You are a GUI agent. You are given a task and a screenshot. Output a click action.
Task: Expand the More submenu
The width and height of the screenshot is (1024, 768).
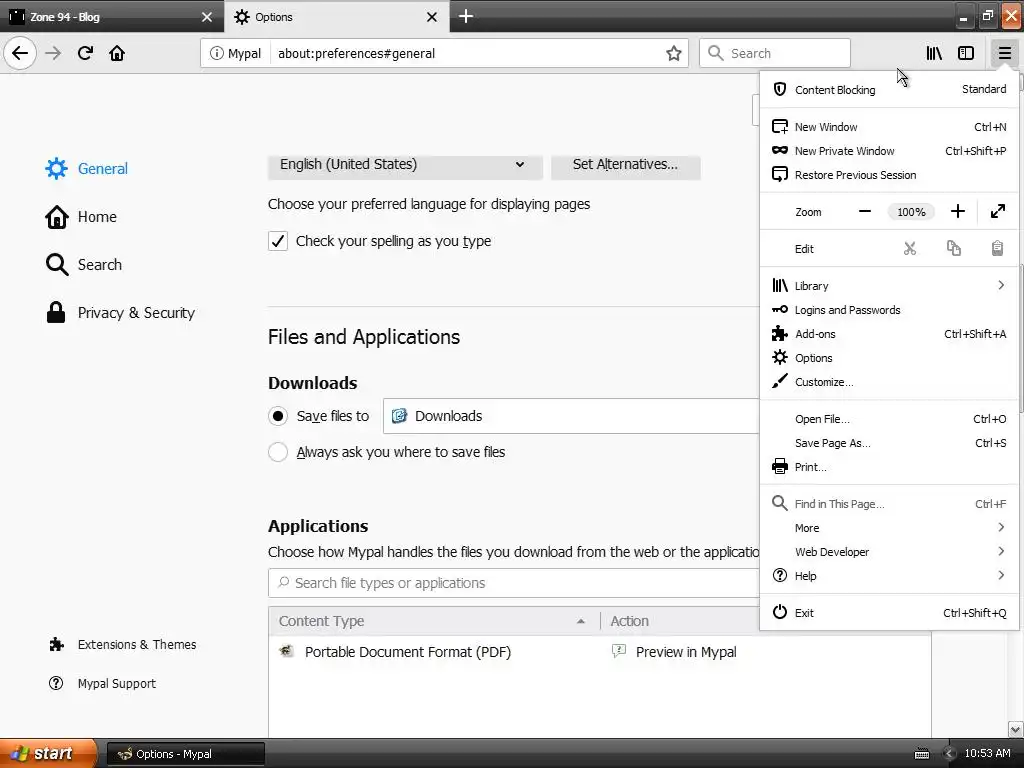click(x=889, y=528)
